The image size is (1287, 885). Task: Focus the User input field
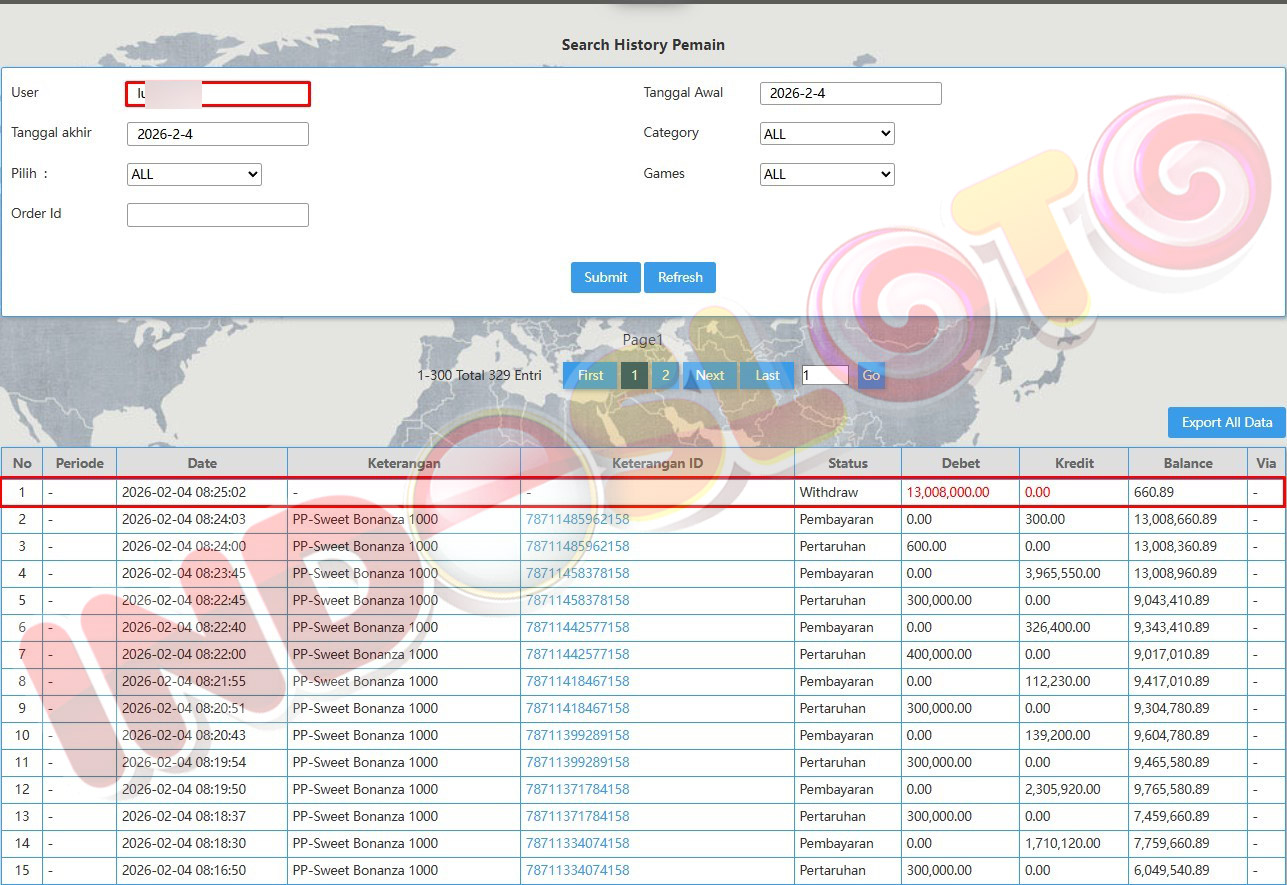pyautogui.click(x=218, y=94)
